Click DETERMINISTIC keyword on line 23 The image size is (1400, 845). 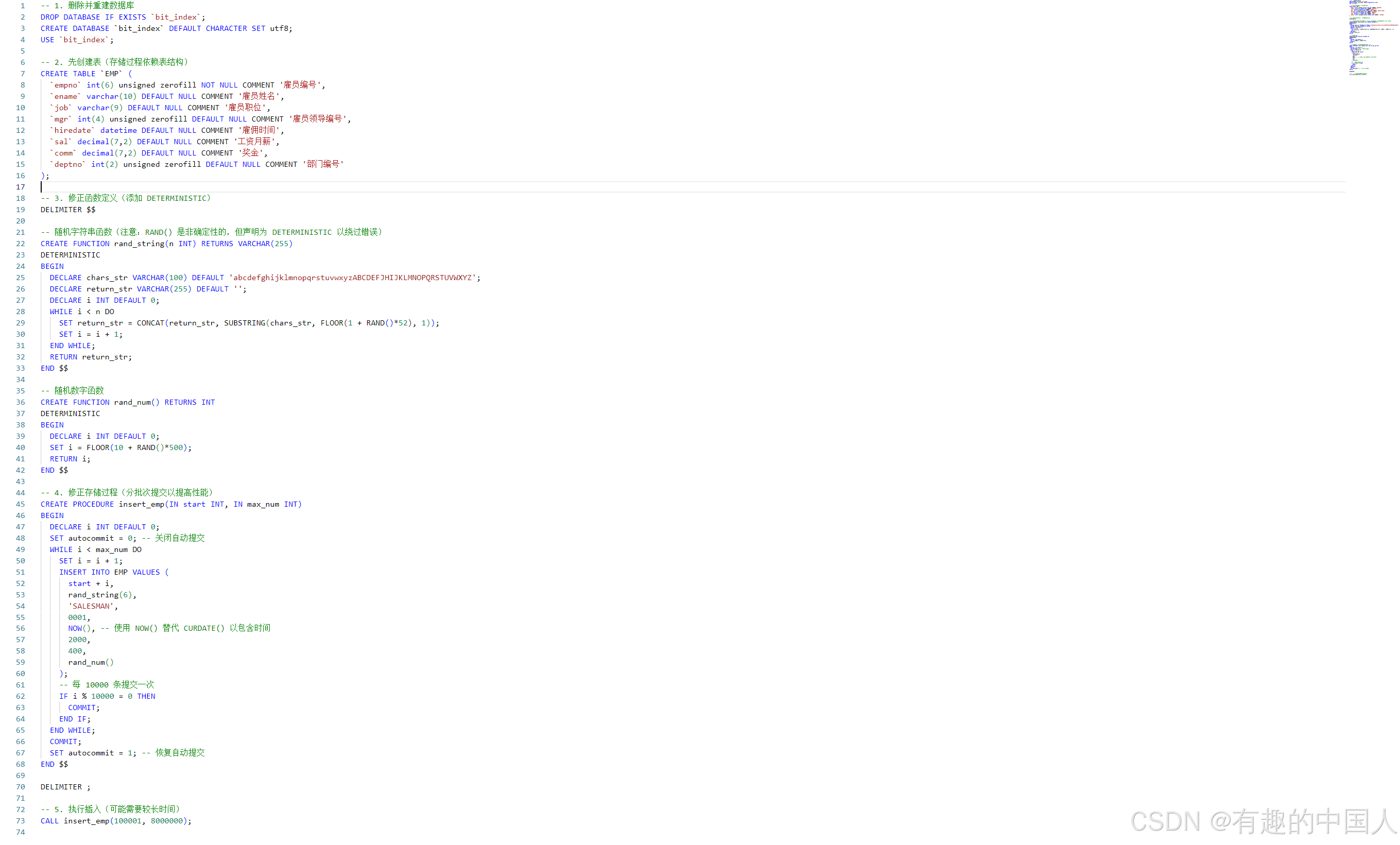pyautogui.click(x=70, y=255)
